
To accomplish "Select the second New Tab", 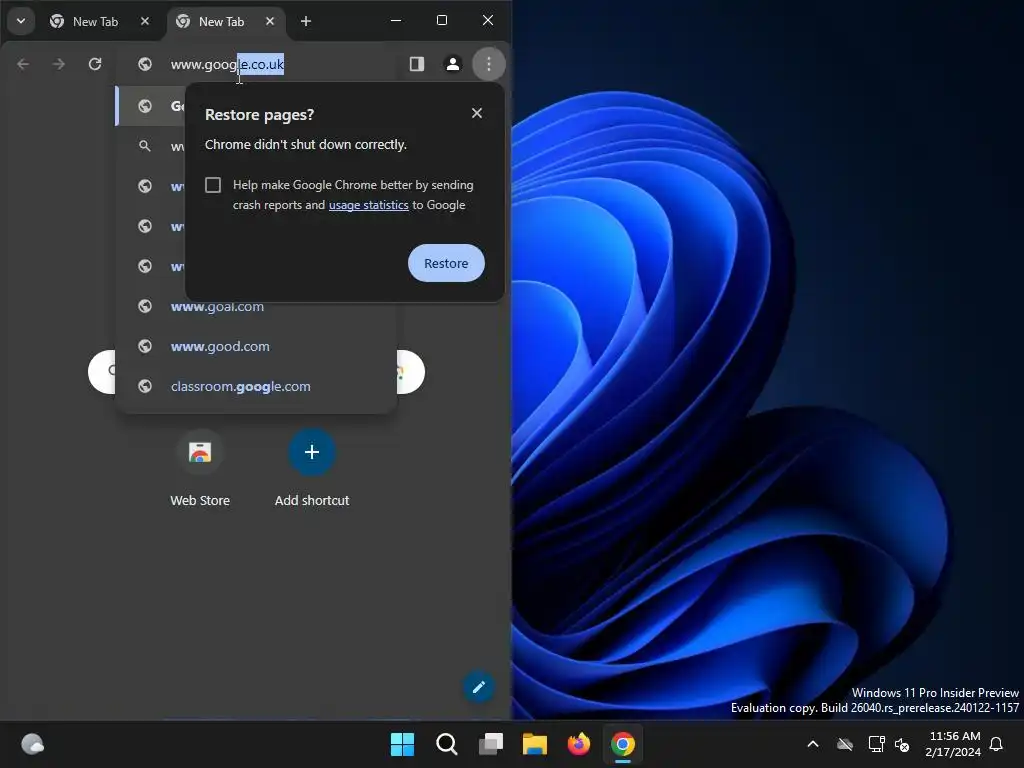I will (221, 22).
